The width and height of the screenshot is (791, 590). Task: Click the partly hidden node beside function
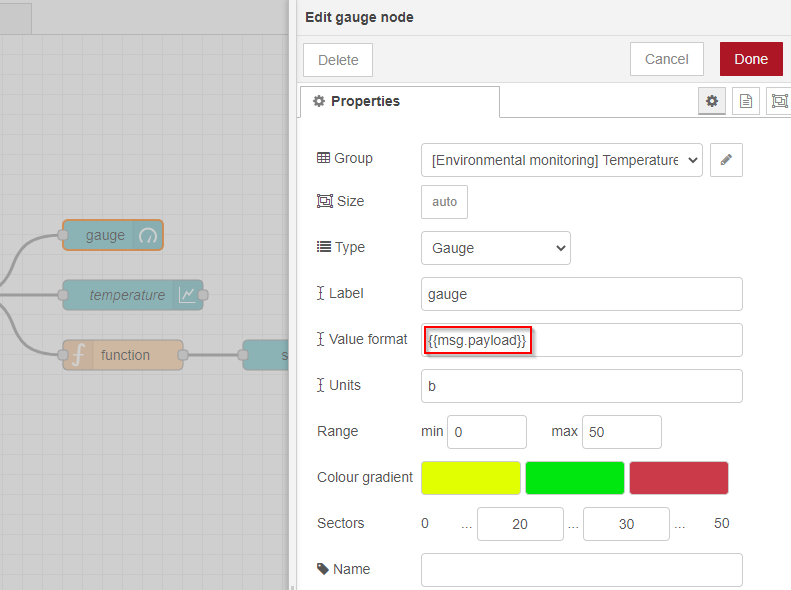(x=266, y=355)
